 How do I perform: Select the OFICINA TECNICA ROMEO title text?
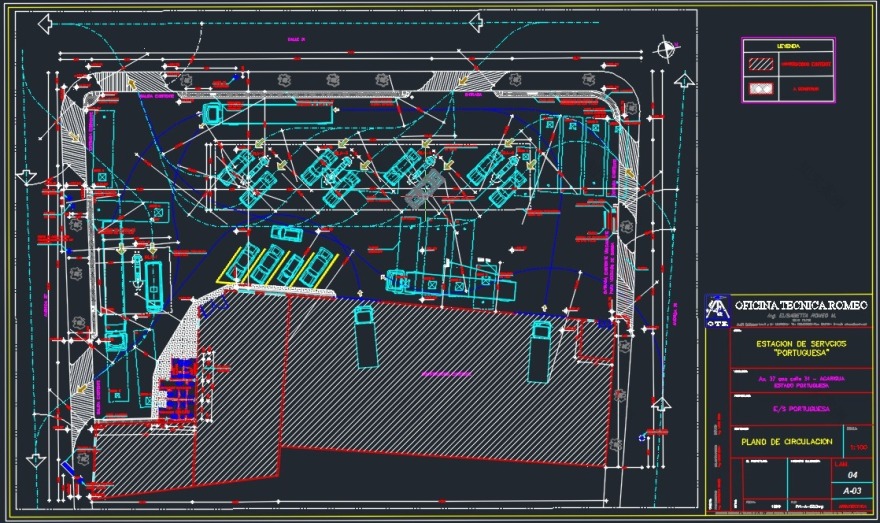click(x=801, y=305)
